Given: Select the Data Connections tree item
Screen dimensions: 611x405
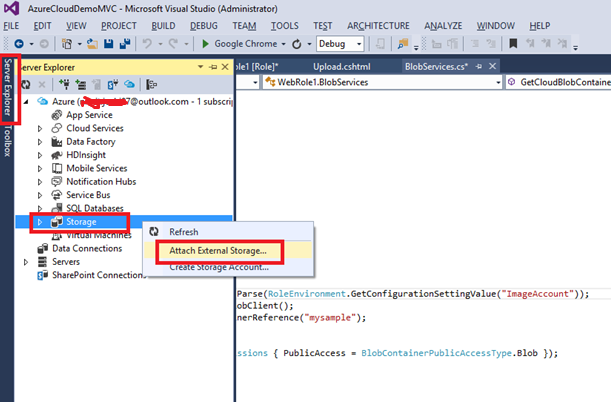Looking at the screenshot, I should pos(87,249).
